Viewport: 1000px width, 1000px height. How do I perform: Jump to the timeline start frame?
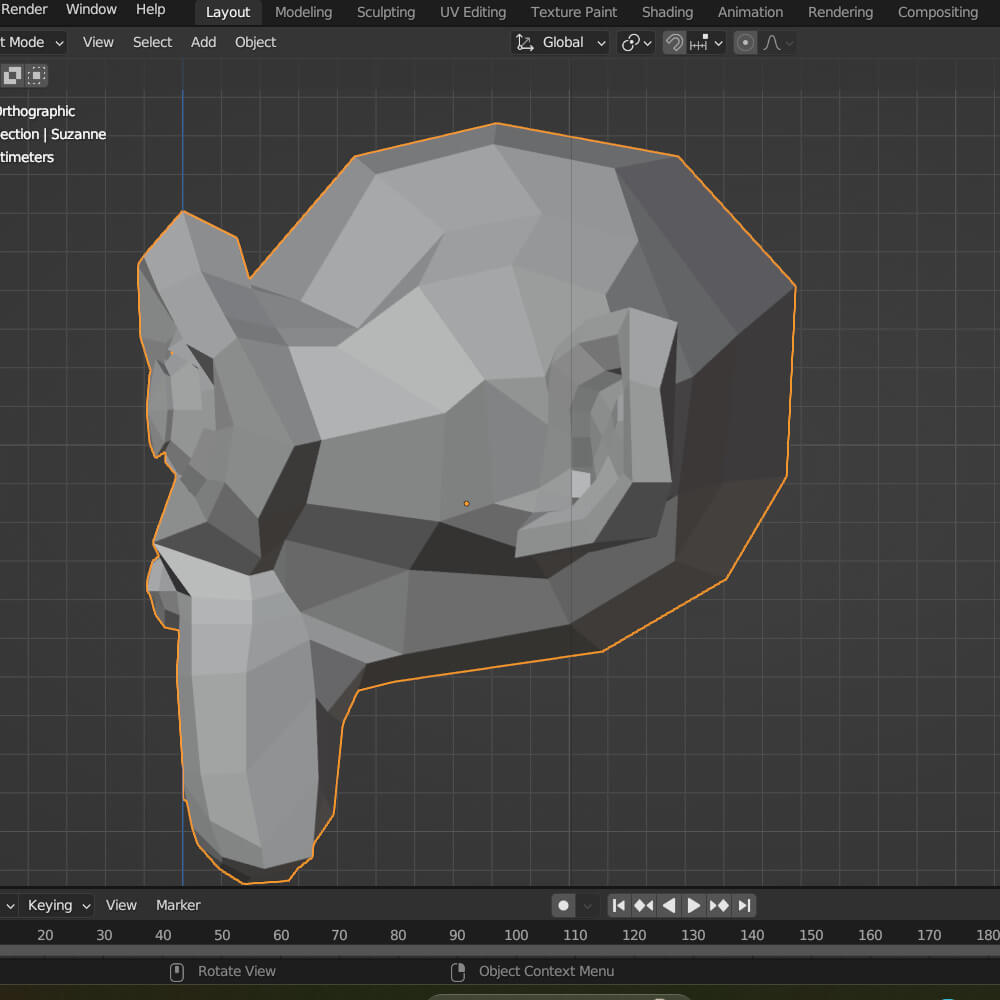[619, 905]
